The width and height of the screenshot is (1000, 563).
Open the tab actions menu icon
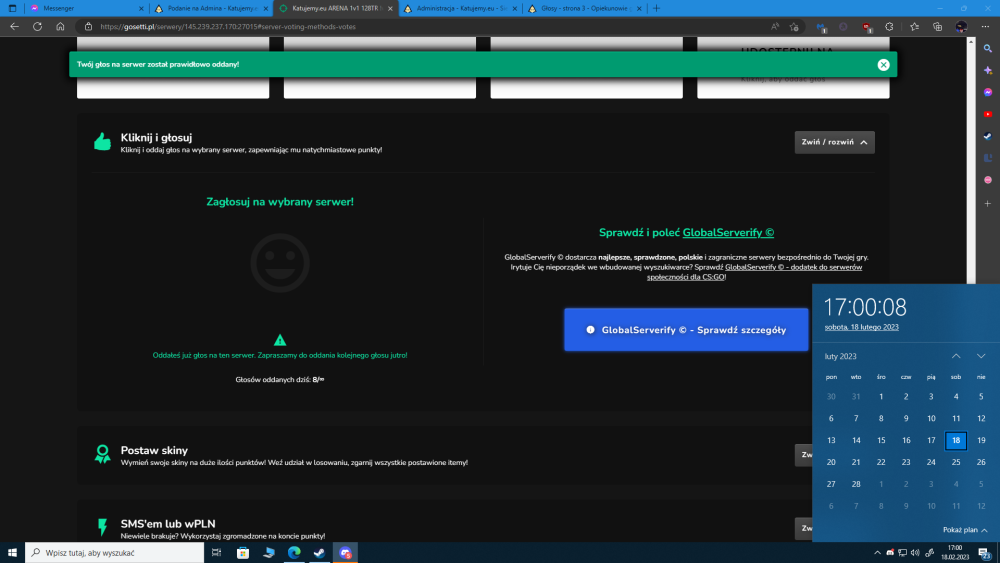click(12, 8)
